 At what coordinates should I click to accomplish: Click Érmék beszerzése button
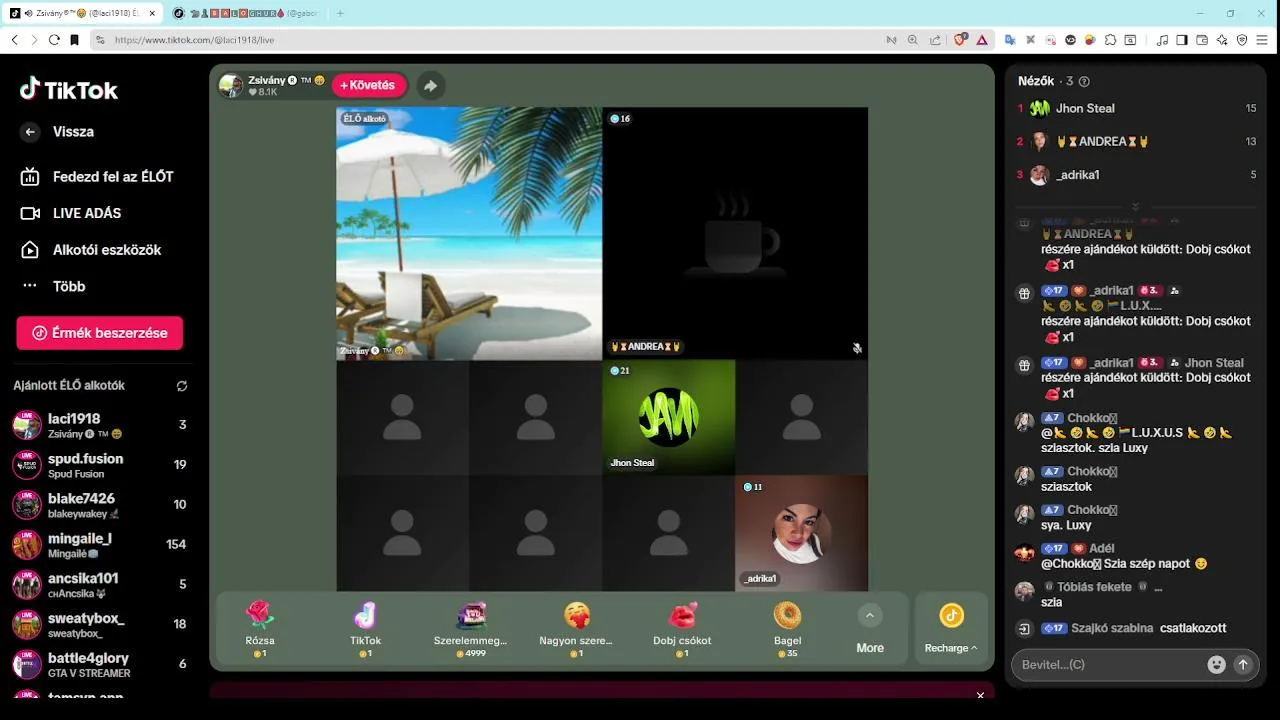pyautogui.click(x=100, y=333)
